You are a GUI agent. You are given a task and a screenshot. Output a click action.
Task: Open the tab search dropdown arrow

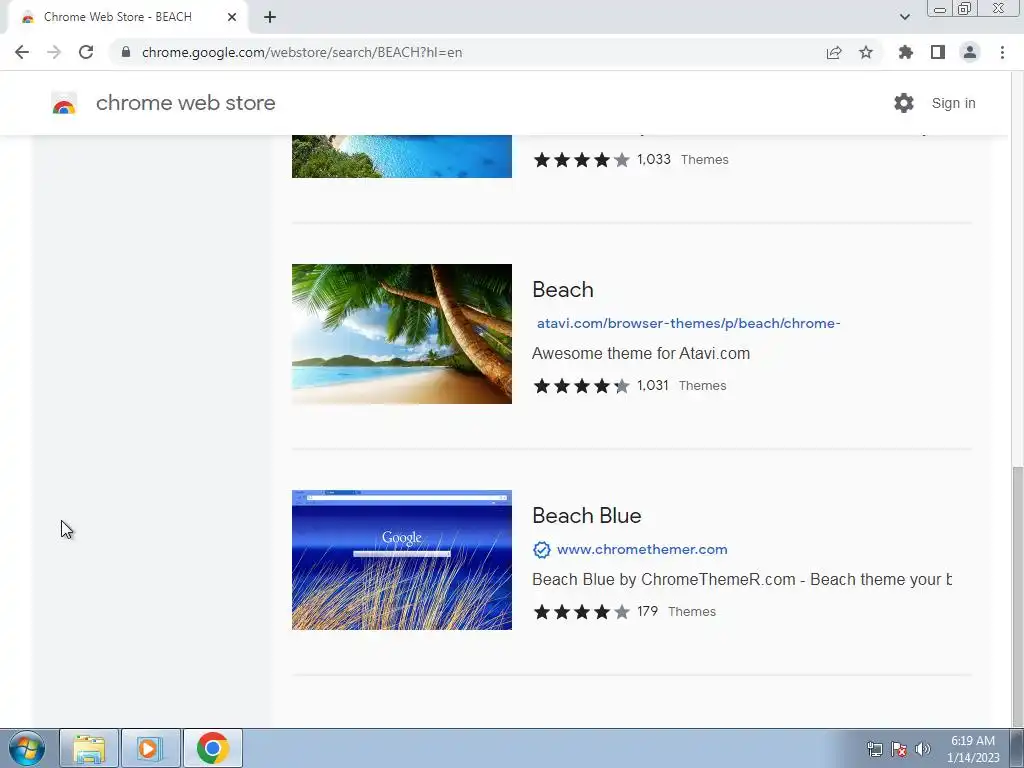(x=904, y=17)
